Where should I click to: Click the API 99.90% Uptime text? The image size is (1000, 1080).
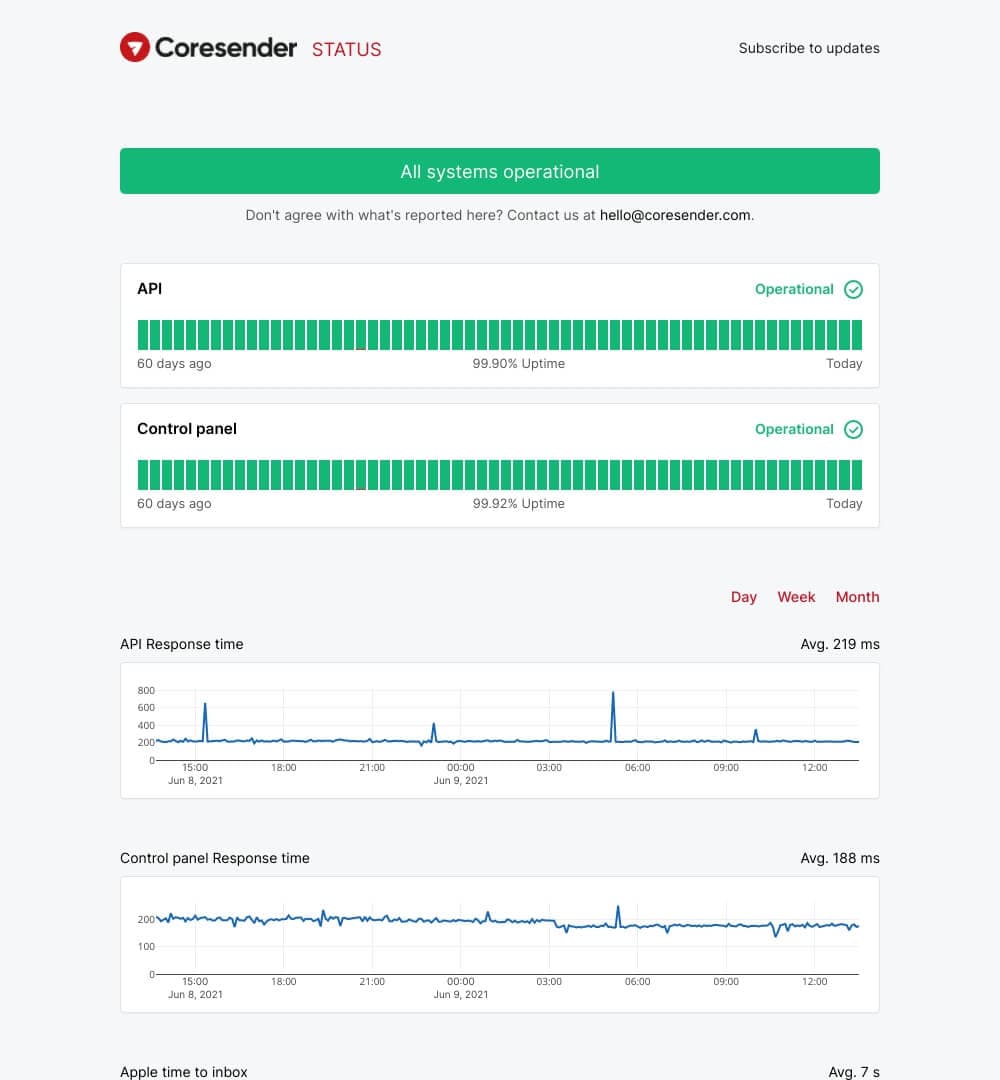pyautogui.click(x=518, y=364)
